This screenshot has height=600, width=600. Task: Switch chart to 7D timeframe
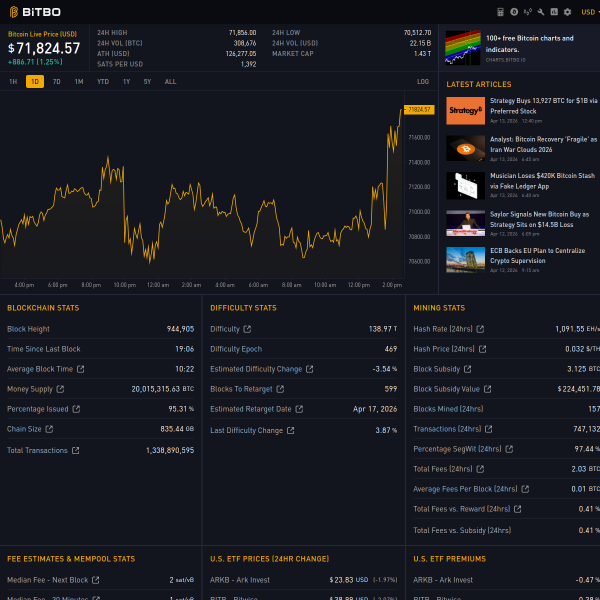click(57, 82)
